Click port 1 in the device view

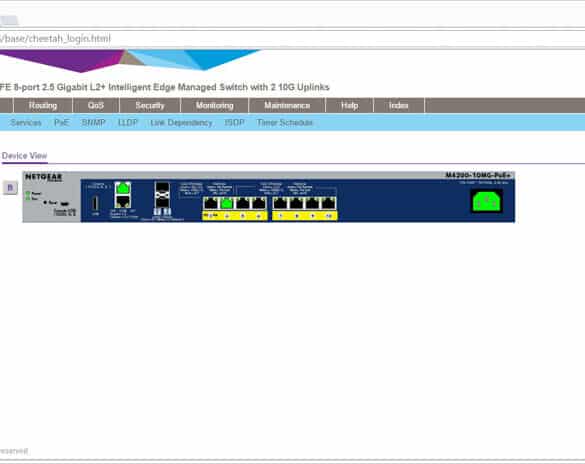(x=211, y=203)
